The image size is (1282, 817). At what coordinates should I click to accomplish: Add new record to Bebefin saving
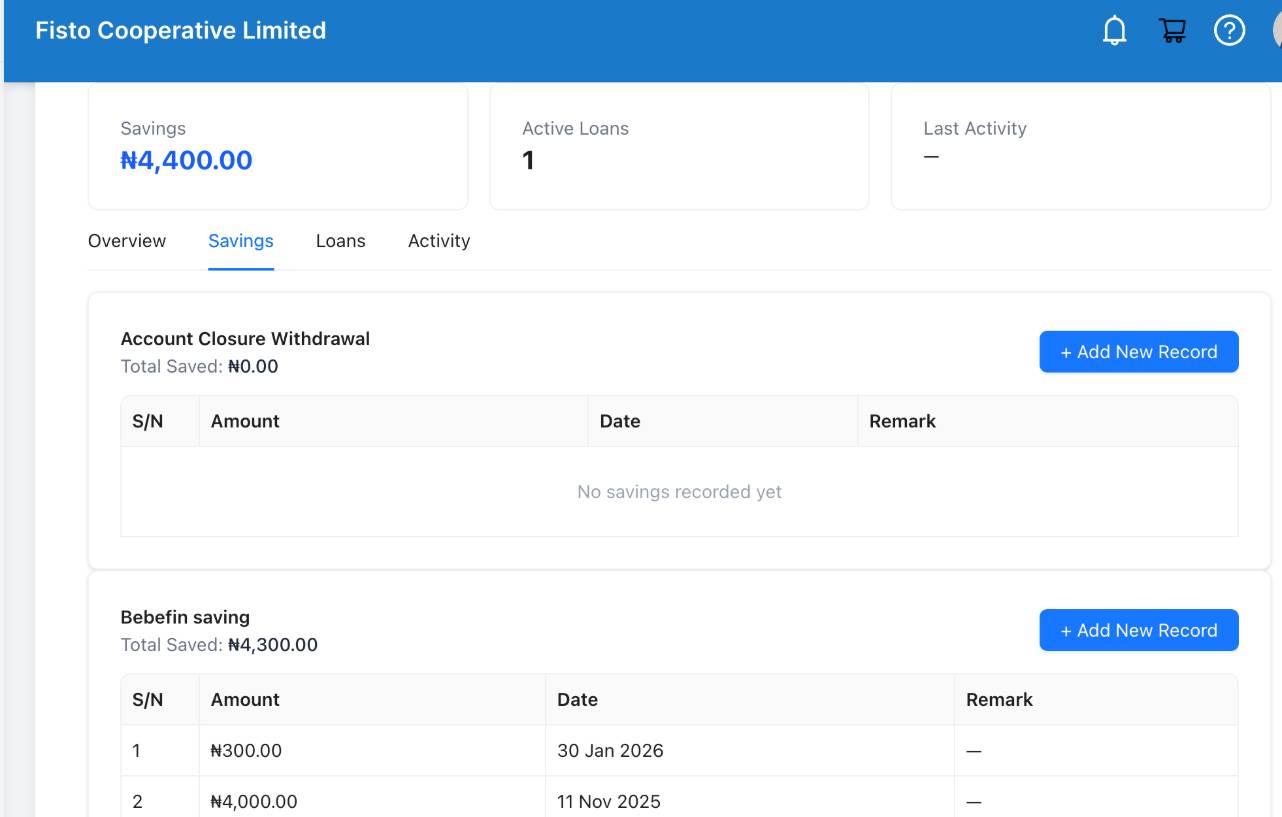click(x=1139, y=630)
